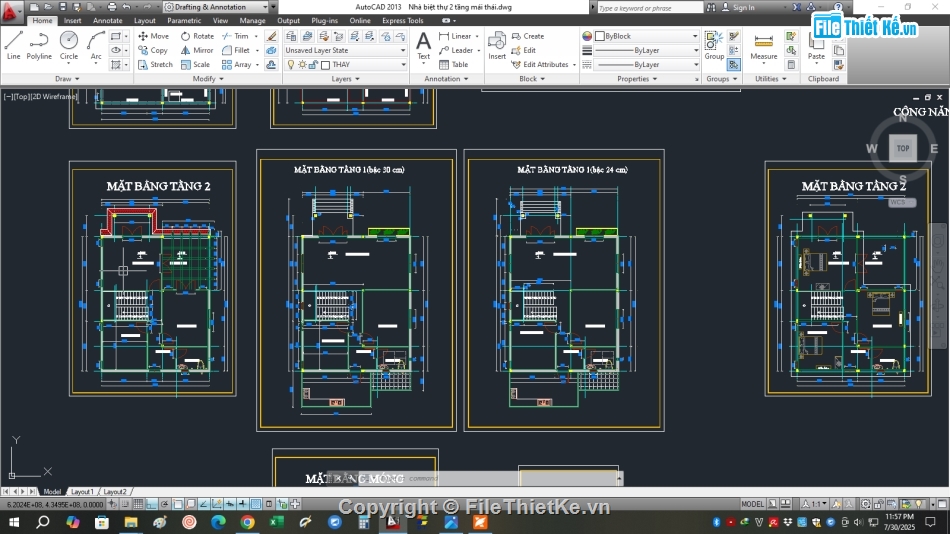Screen dimensions: 950x534
Task: Expand the Layers panel
Action: [345, 79]
